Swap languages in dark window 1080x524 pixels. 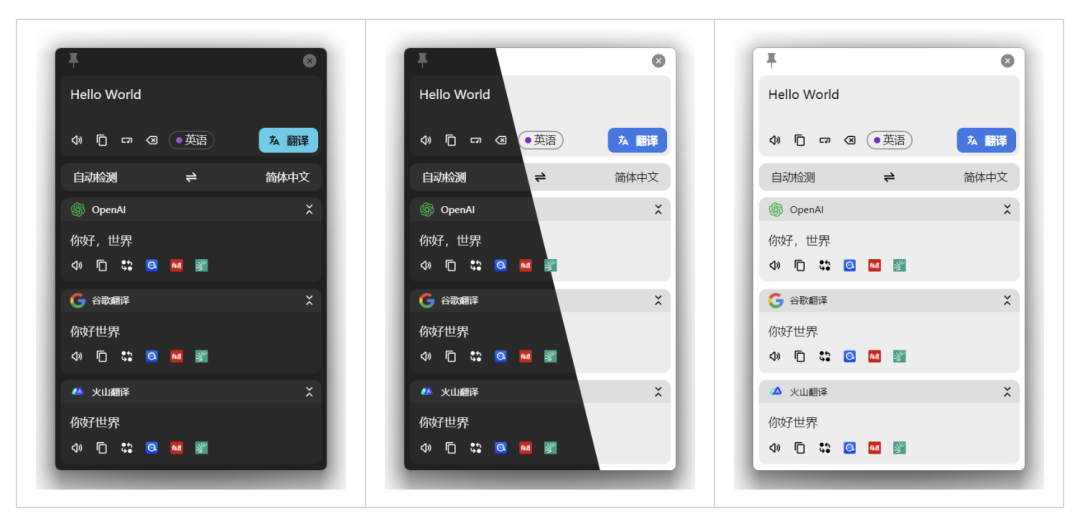pos(191,178)
